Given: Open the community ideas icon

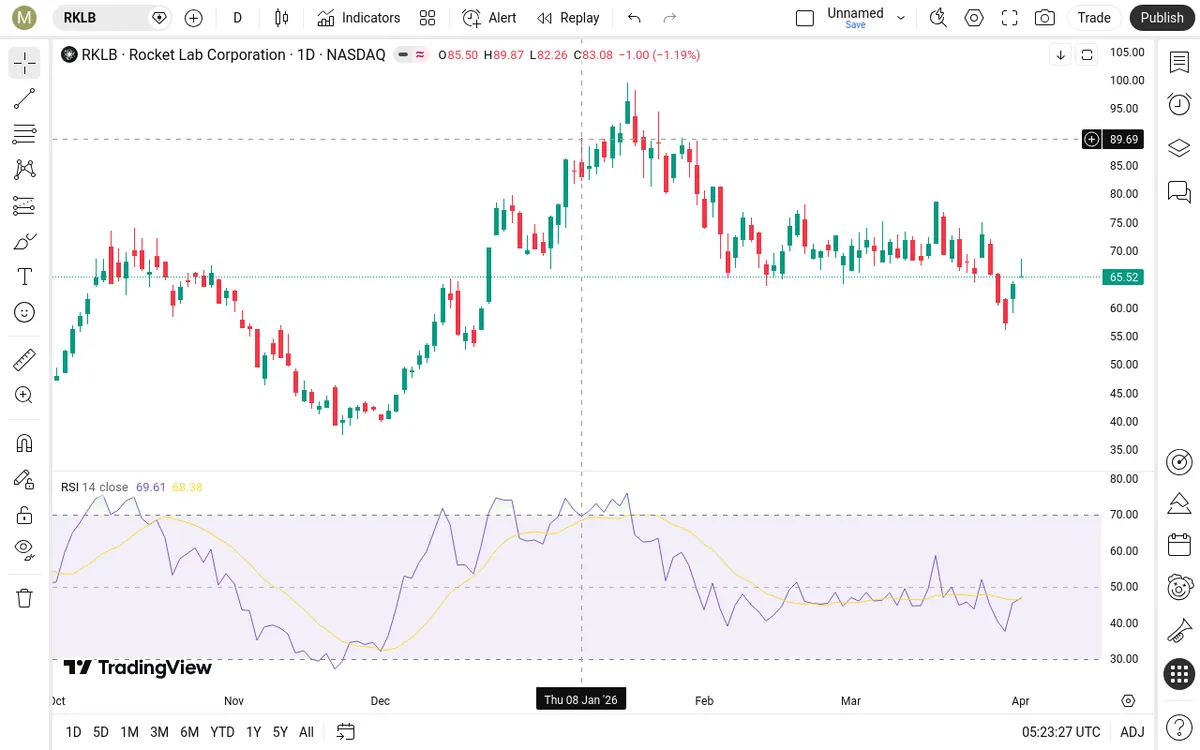Looking at the screenshot, I should 1180,588.
